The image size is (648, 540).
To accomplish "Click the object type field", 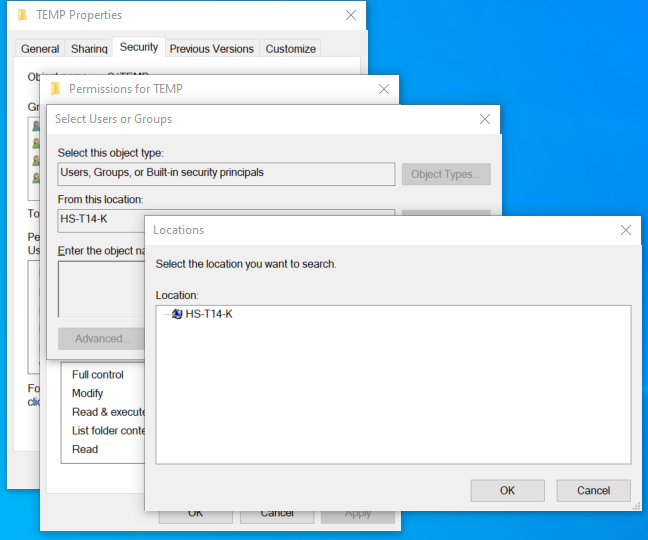I will [226, 174].
